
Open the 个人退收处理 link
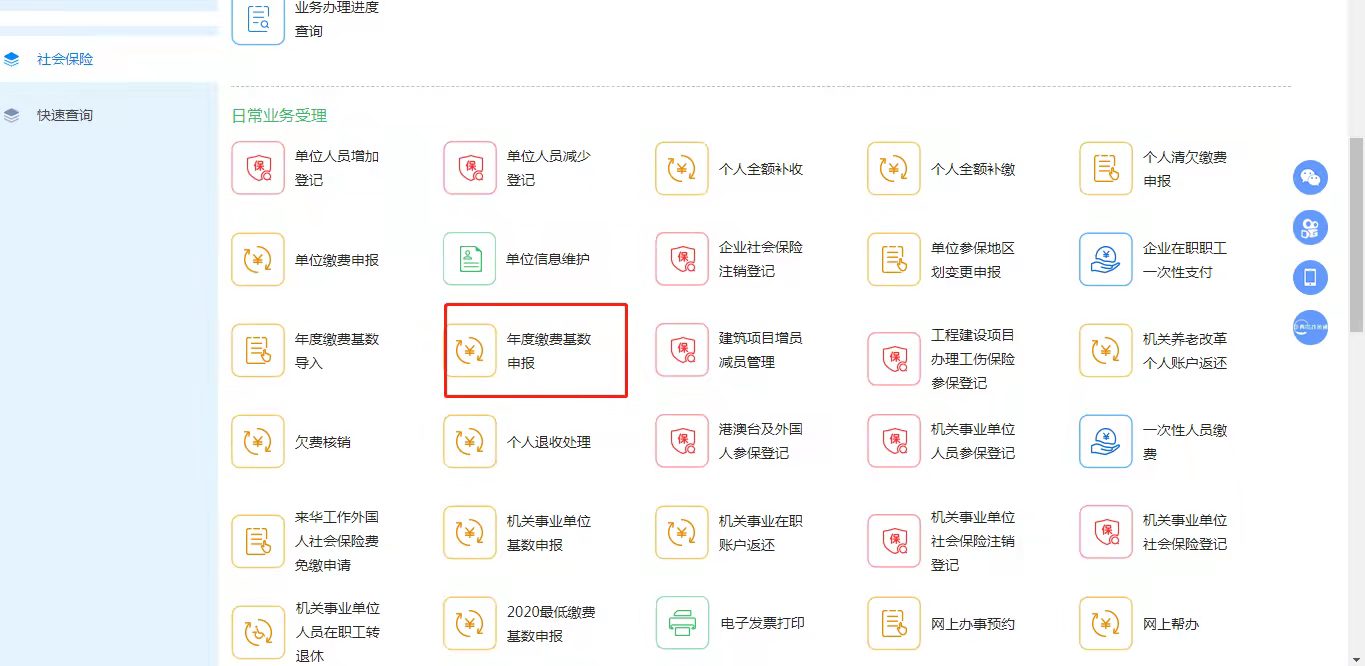pos(548,442)
